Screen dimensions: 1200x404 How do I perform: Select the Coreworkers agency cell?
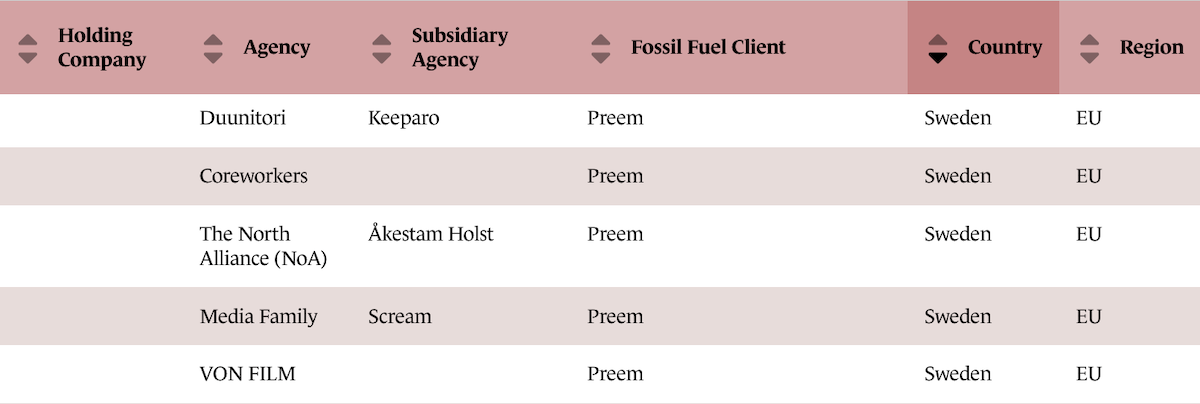[253, 176]
